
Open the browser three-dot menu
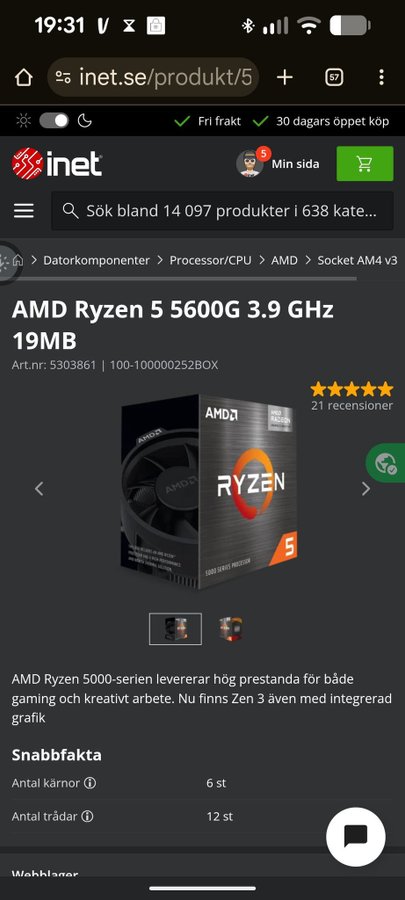point(381,77)
